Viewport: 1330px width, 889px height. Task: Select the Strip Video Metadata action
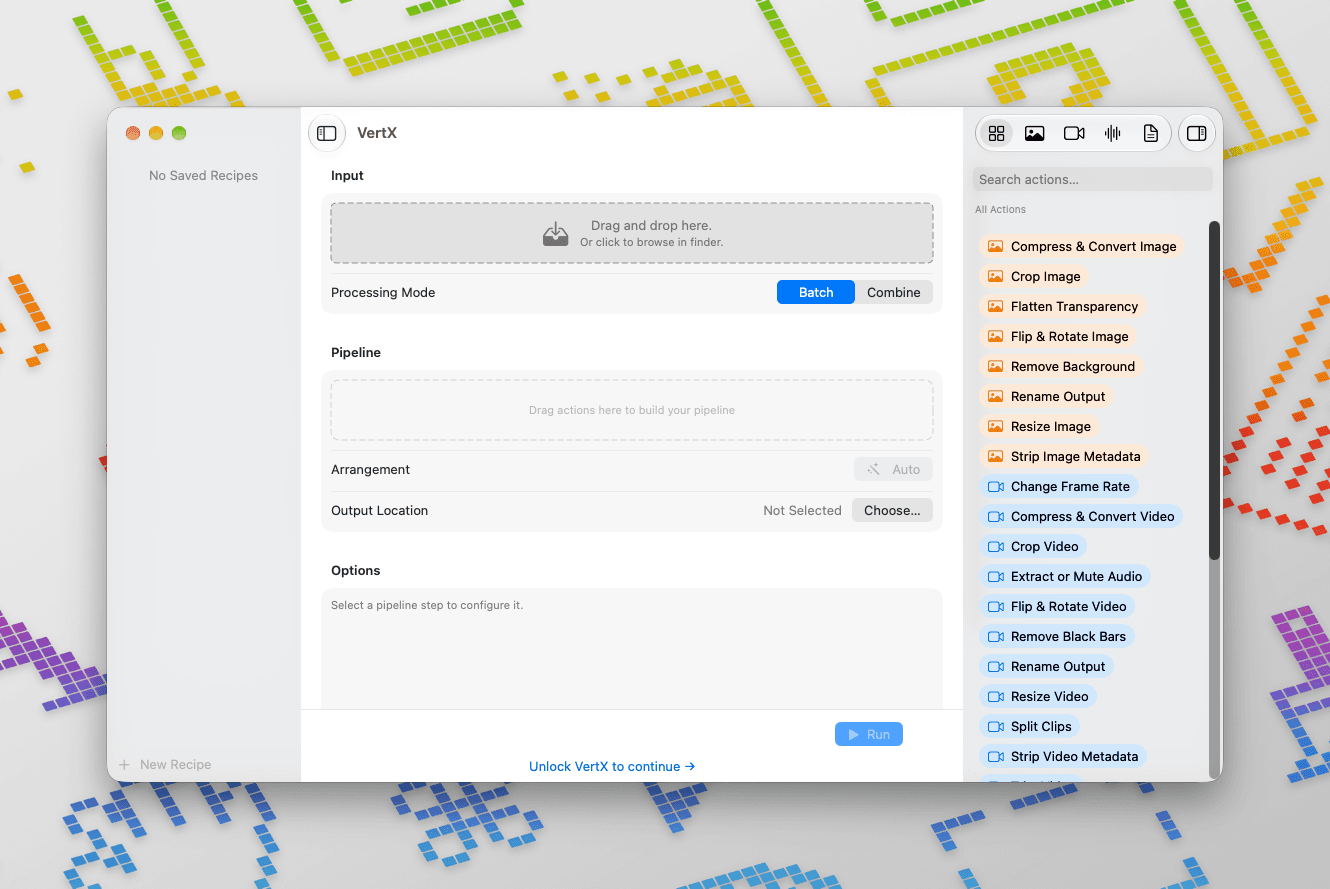point(1063,756)
